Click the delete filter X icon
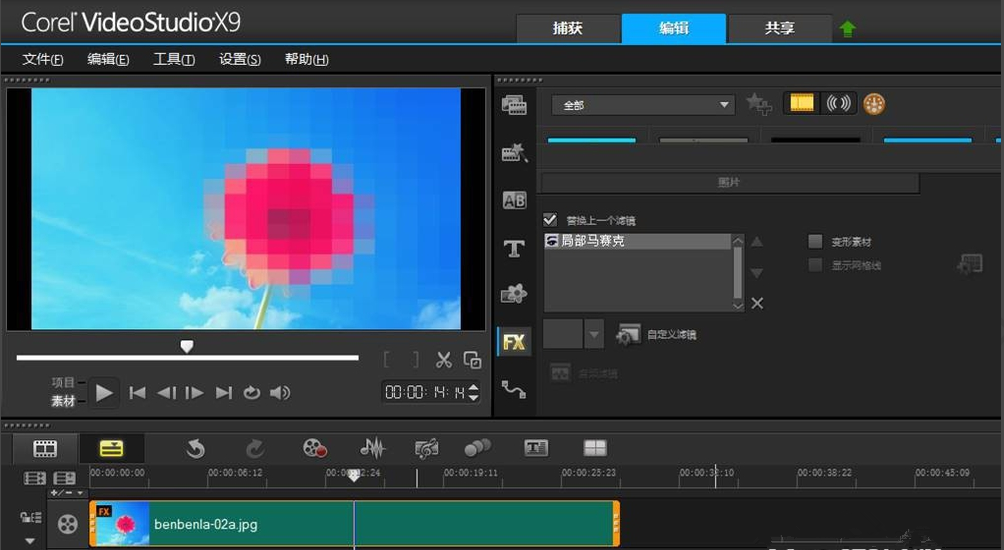Screen dimensions: 1004x550 pos(757,303)
